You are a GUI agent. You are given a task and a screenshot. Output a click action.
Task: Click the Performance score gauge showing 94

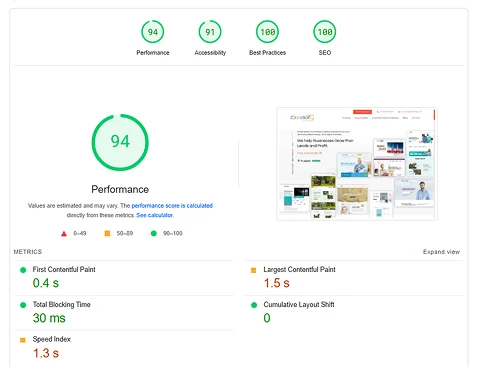[x=153, y=32]
